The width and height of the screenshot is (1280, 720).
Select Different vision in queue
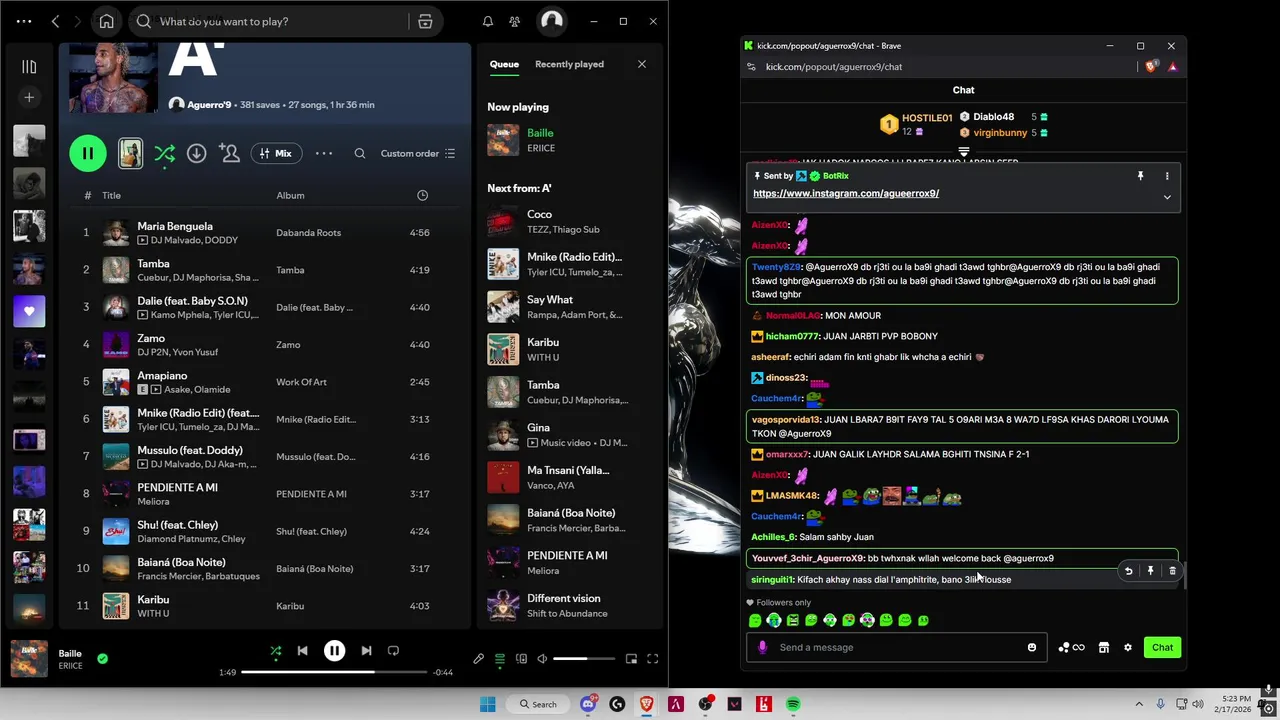[570, 605]
